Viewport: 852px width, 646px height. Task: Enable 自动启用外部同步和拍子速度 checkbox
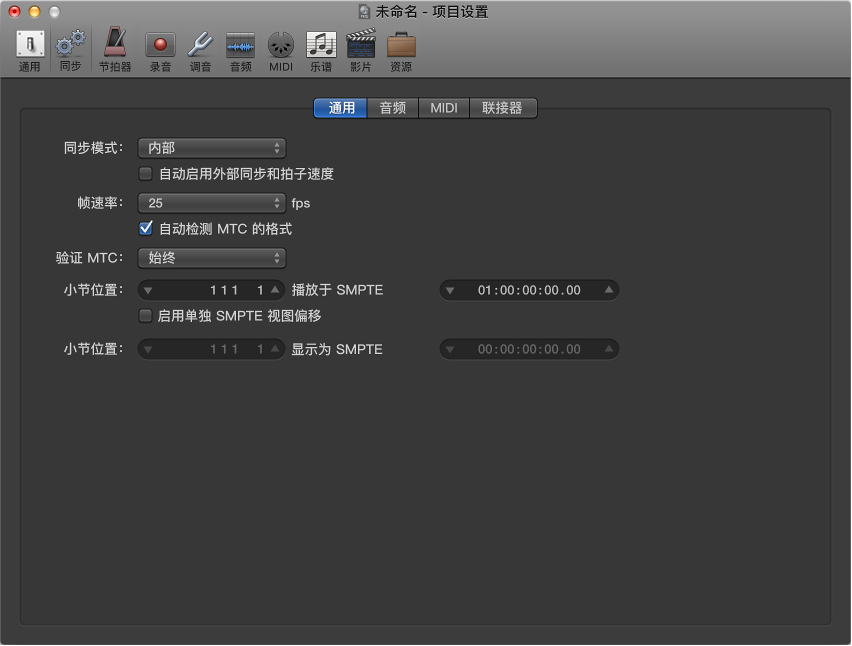click(145, 174)
